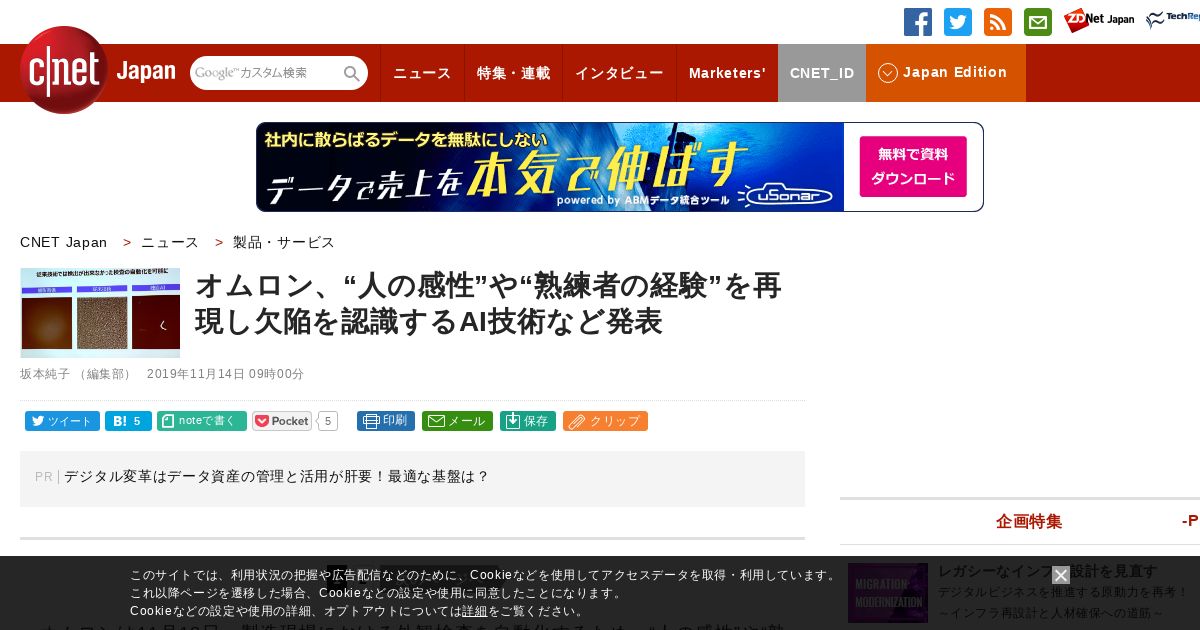Screen dimensions: 1200x630
Task: Close the cookie notice with X
Action: (1061, 575)
